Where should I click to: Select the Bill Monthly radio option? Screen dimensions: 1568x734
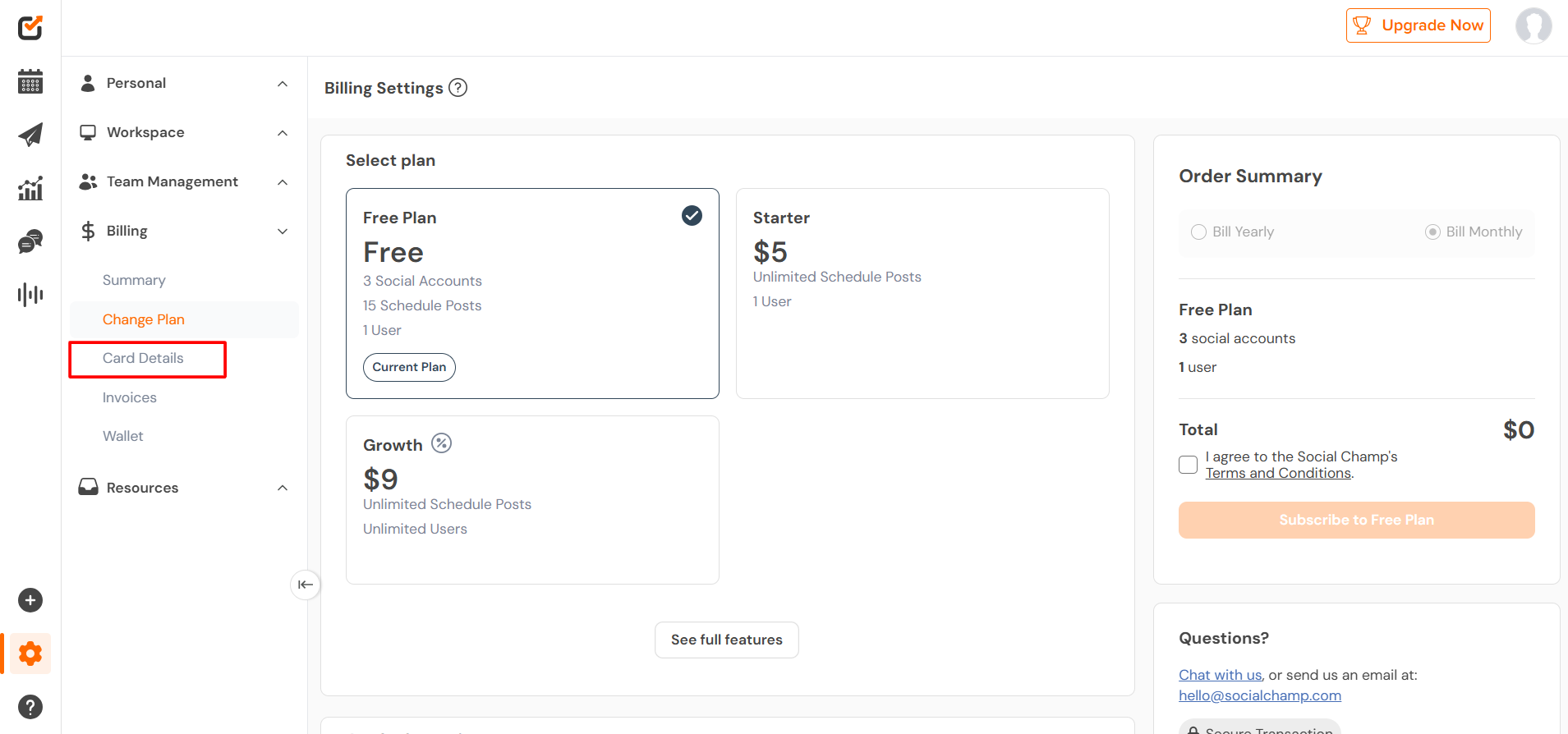coord(1432,232)
